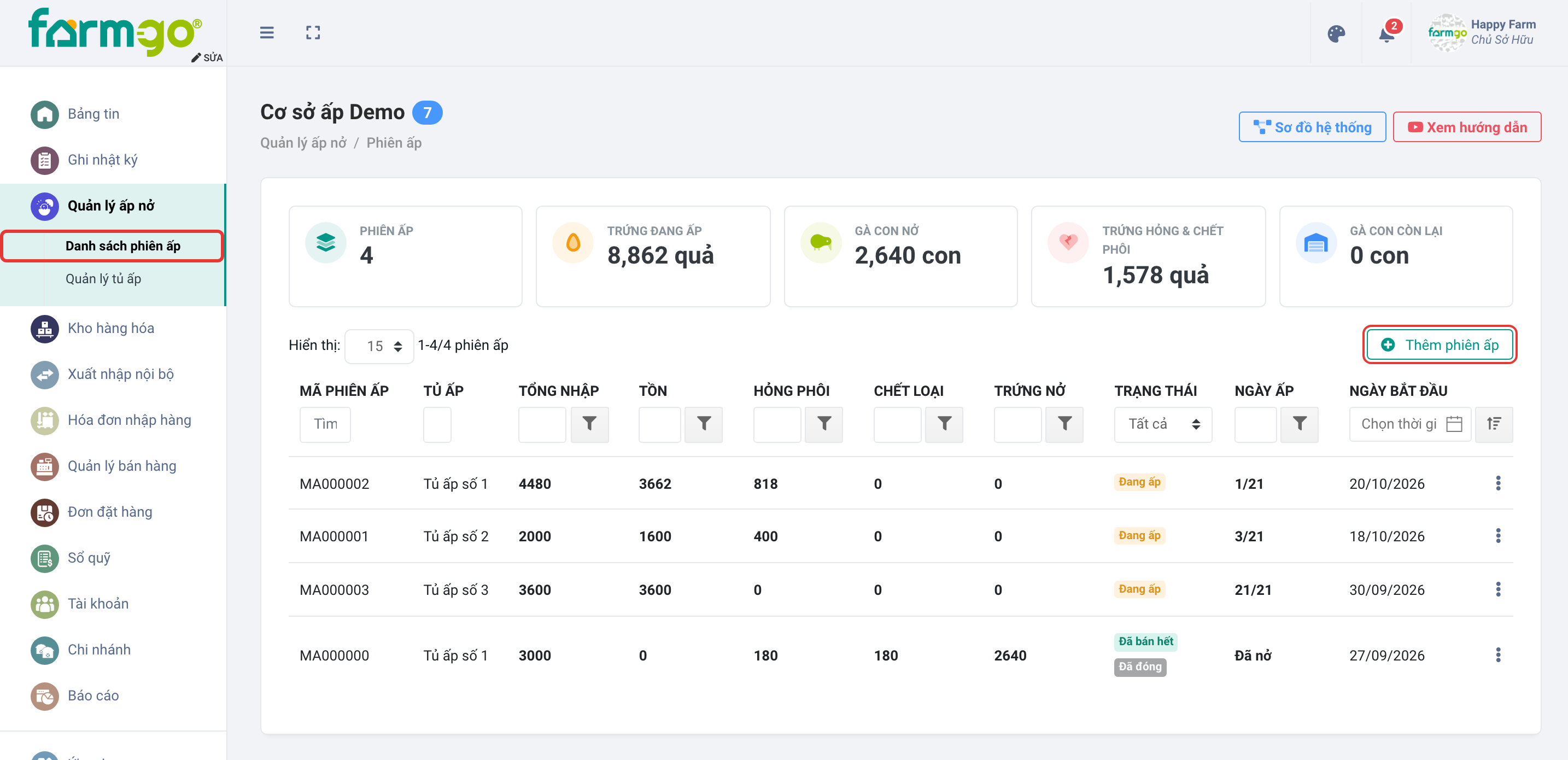
Task: Open the Hiển thị 15 rows dropdown
Action: [x=379, y=346]
